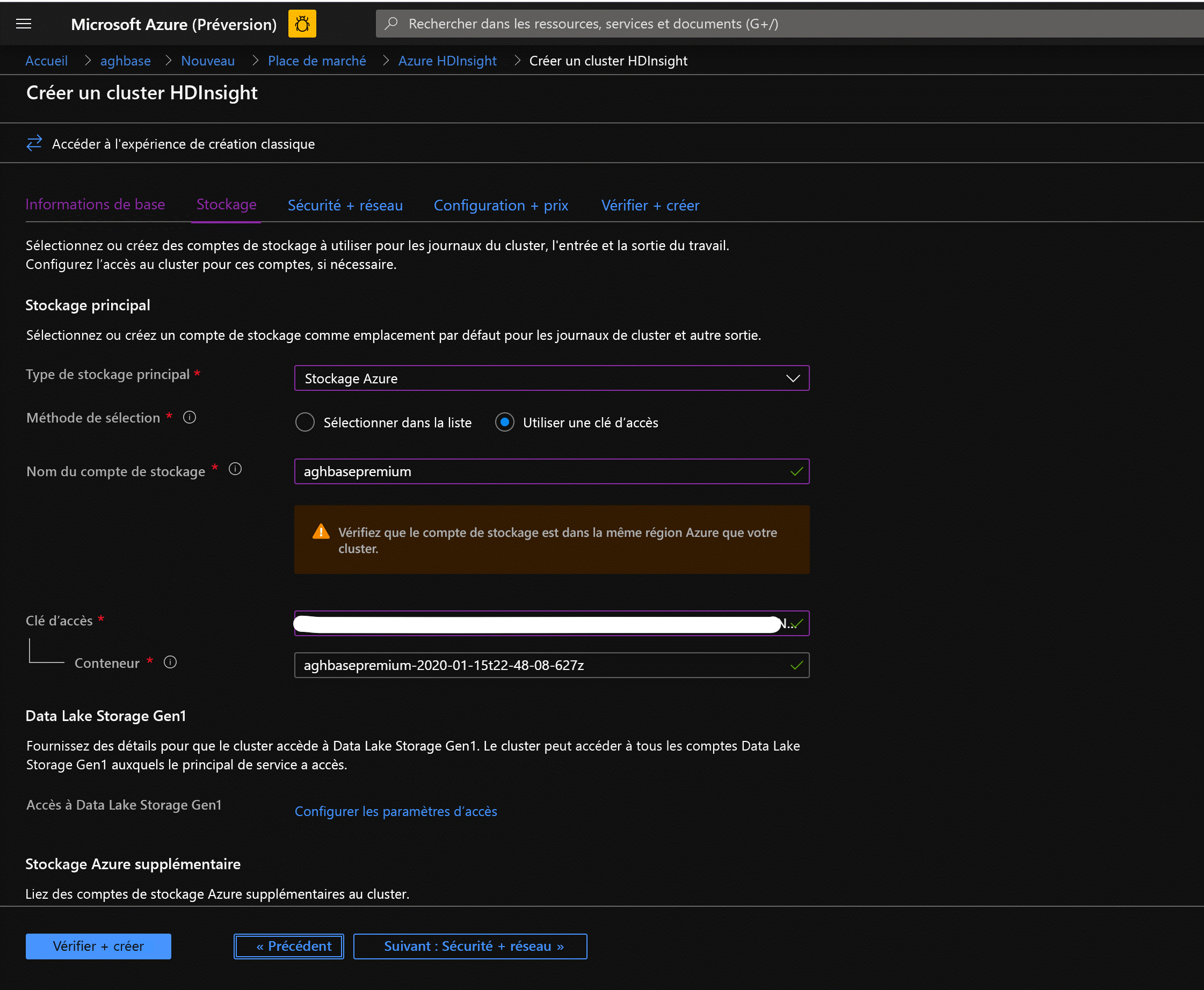Show info icon next to Conteneur
1204x990 pixels.
click(170, 662)
